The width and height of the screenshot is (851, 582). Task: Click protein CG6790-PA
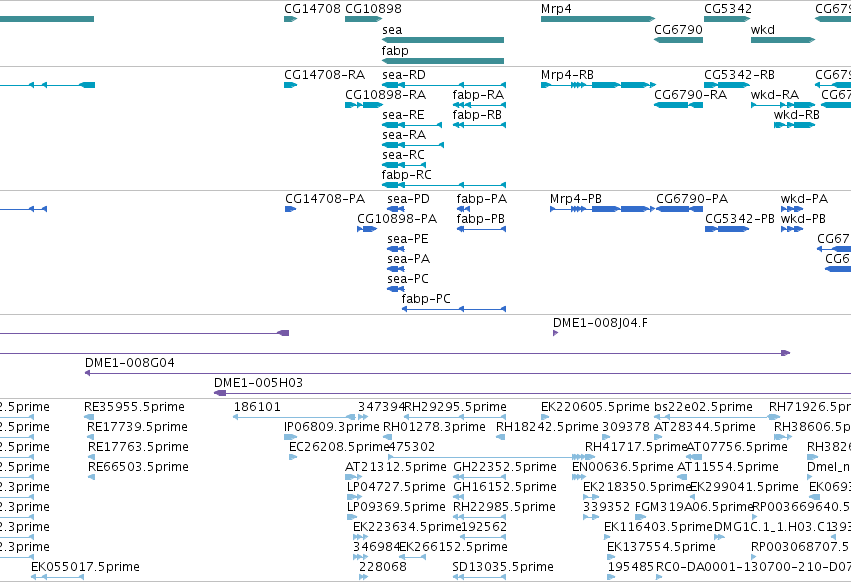tap(692, 199)
